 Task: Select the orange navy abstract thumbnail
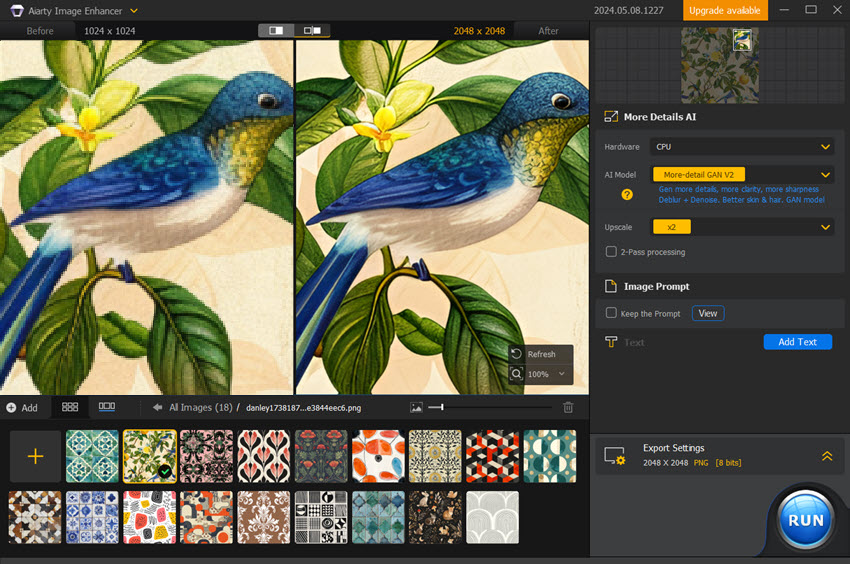207,517
